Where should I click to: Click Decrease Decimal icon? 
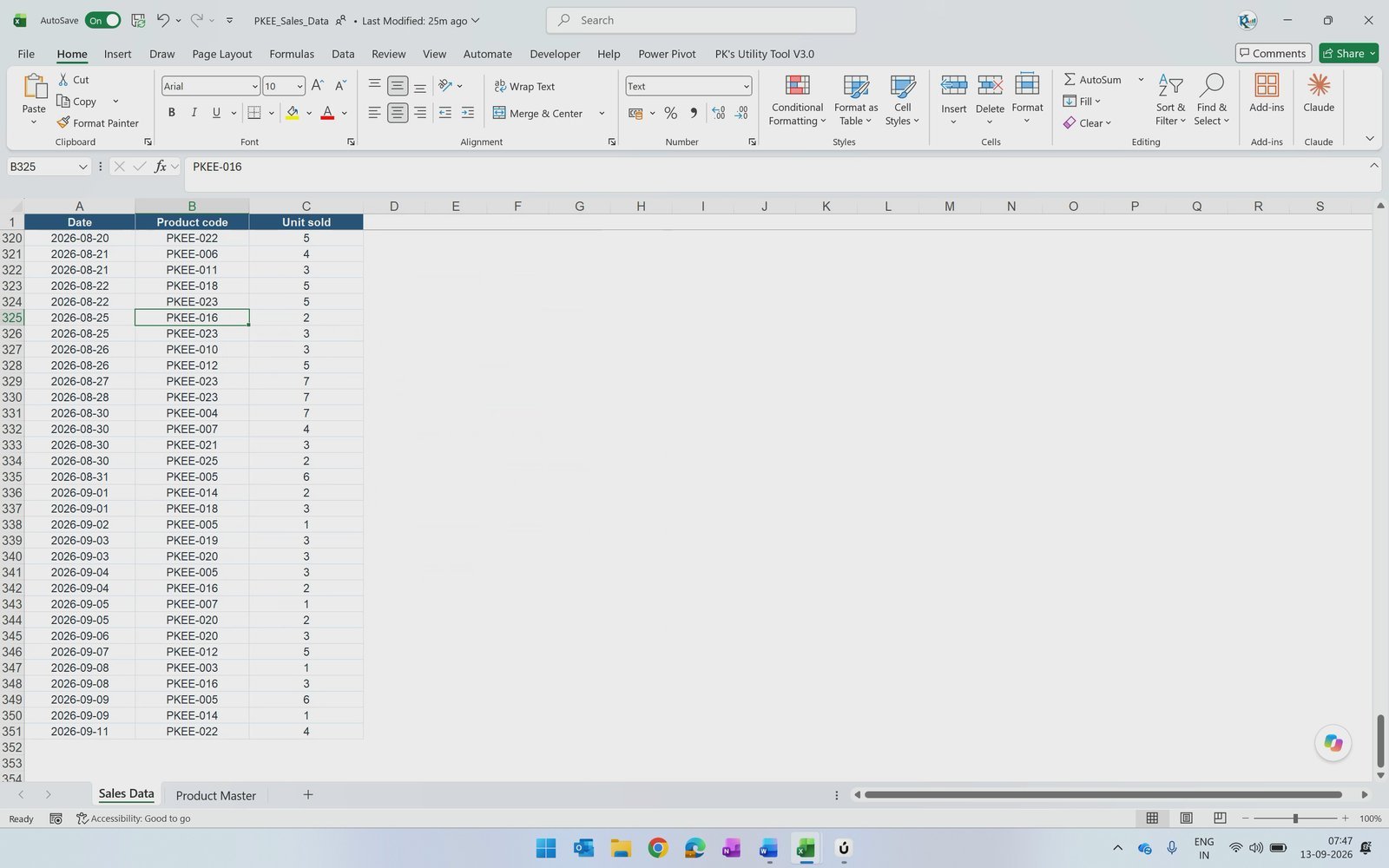pyautogui.click(x=741, y=113)
